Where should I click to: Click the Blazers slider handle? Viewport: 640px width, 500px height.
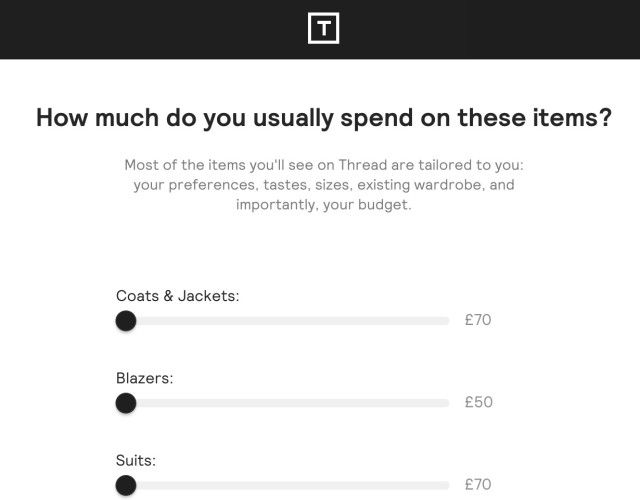coord(126,403)
